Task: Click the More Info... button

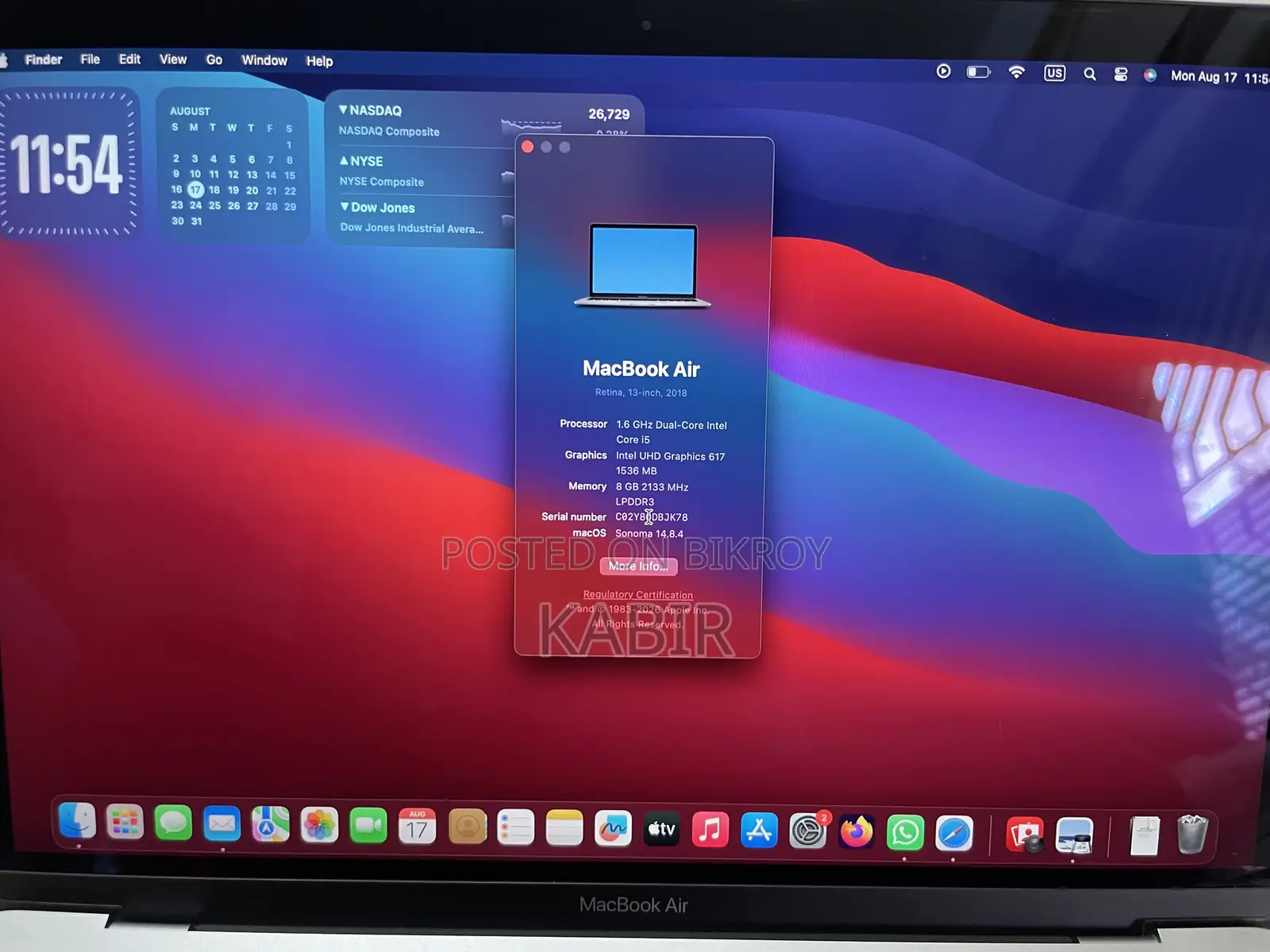Action: 638,566
